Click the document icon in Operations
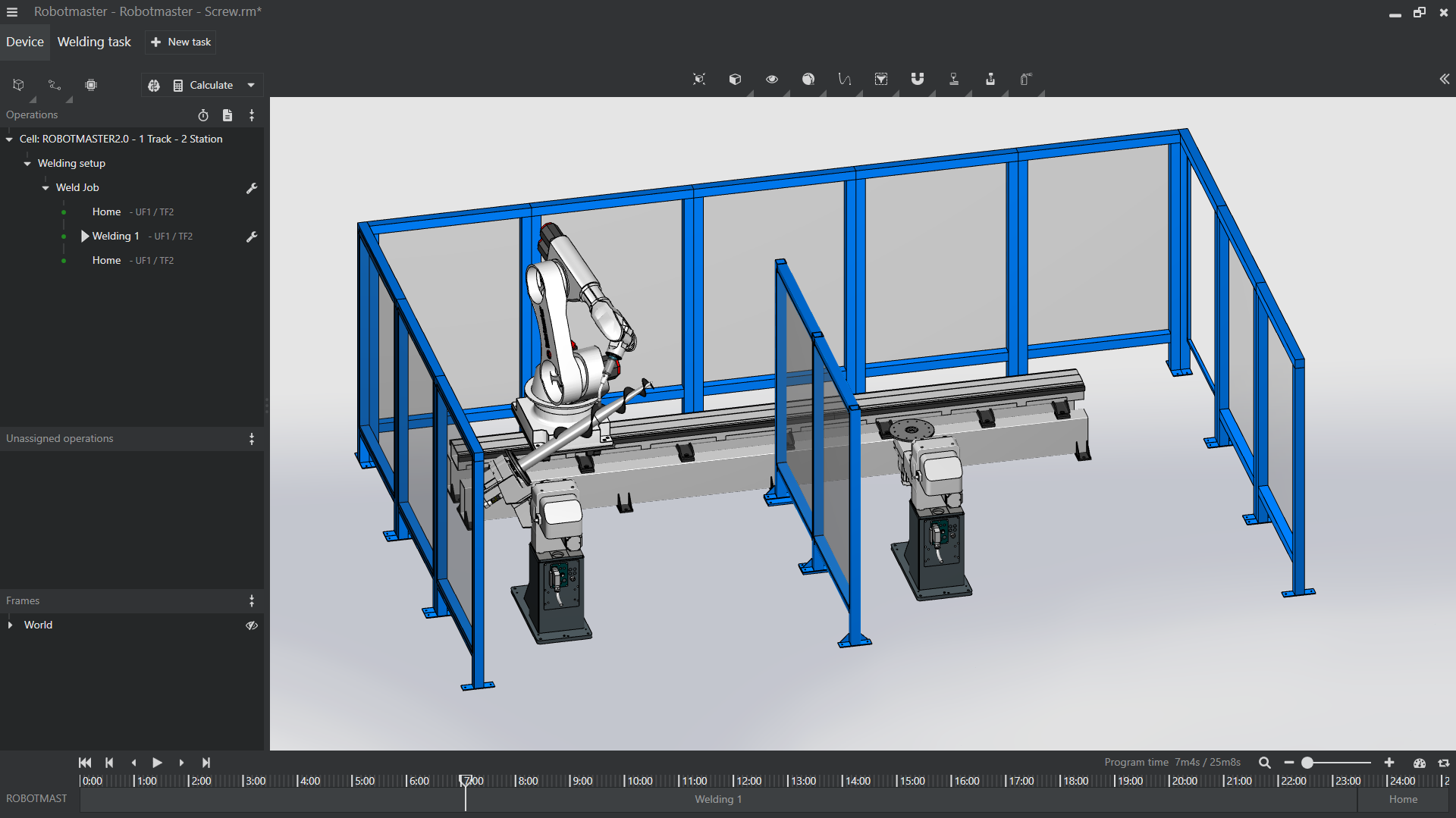This screenshot has width=1456, height=818. click(227, 115)
